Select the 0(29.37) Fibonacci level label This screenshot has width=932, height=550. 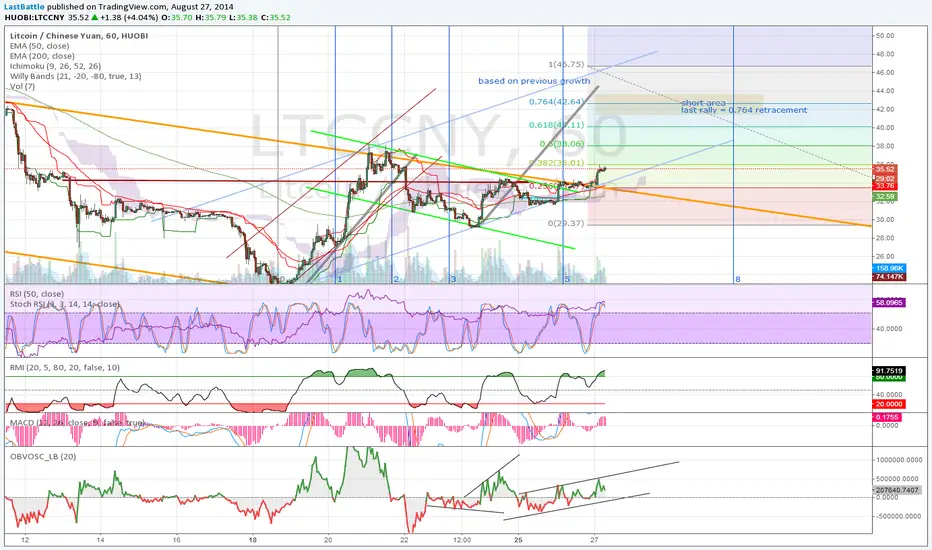coord(566,223)
